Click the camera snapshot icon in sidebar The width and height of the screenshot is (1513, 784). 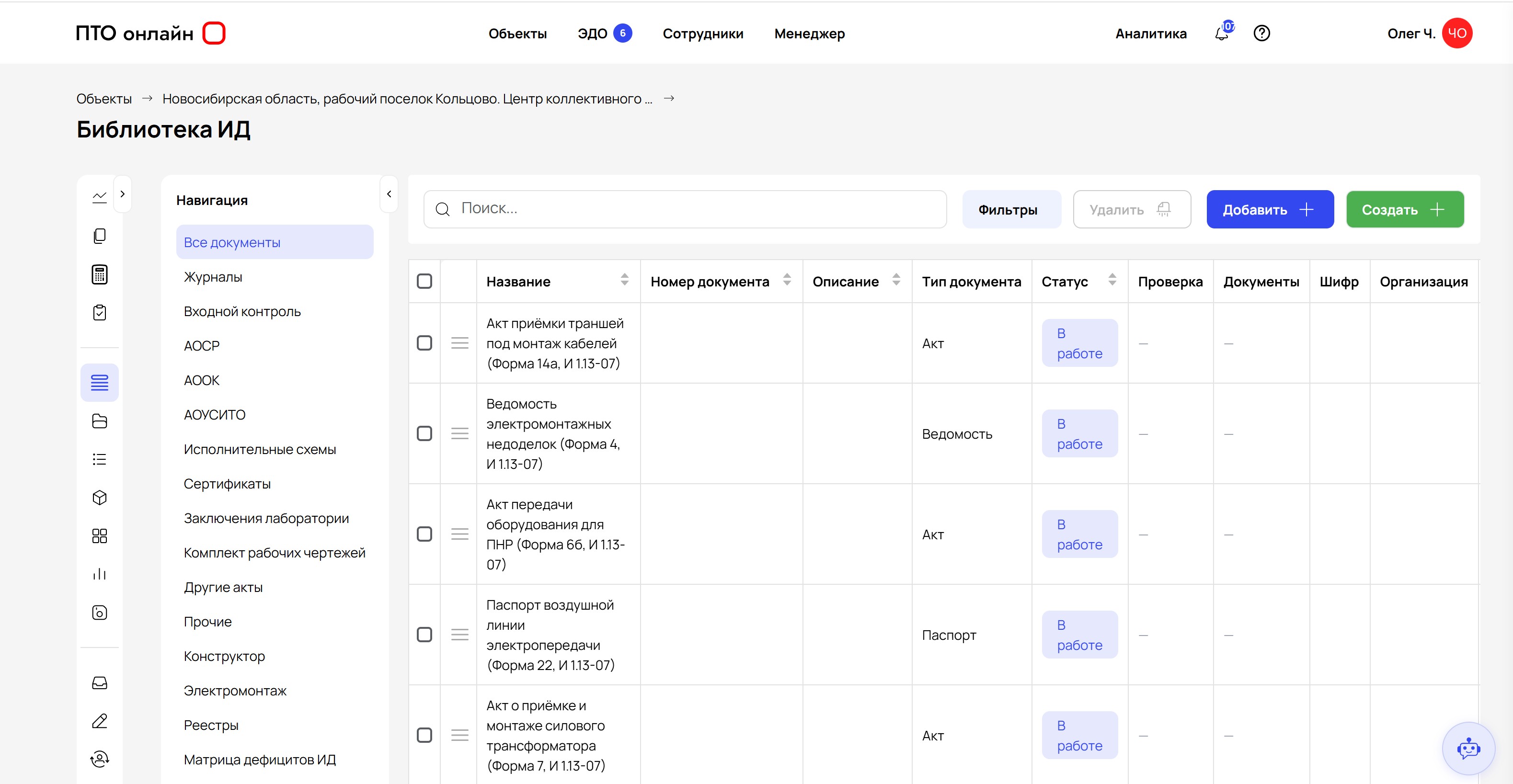[99, 613]
